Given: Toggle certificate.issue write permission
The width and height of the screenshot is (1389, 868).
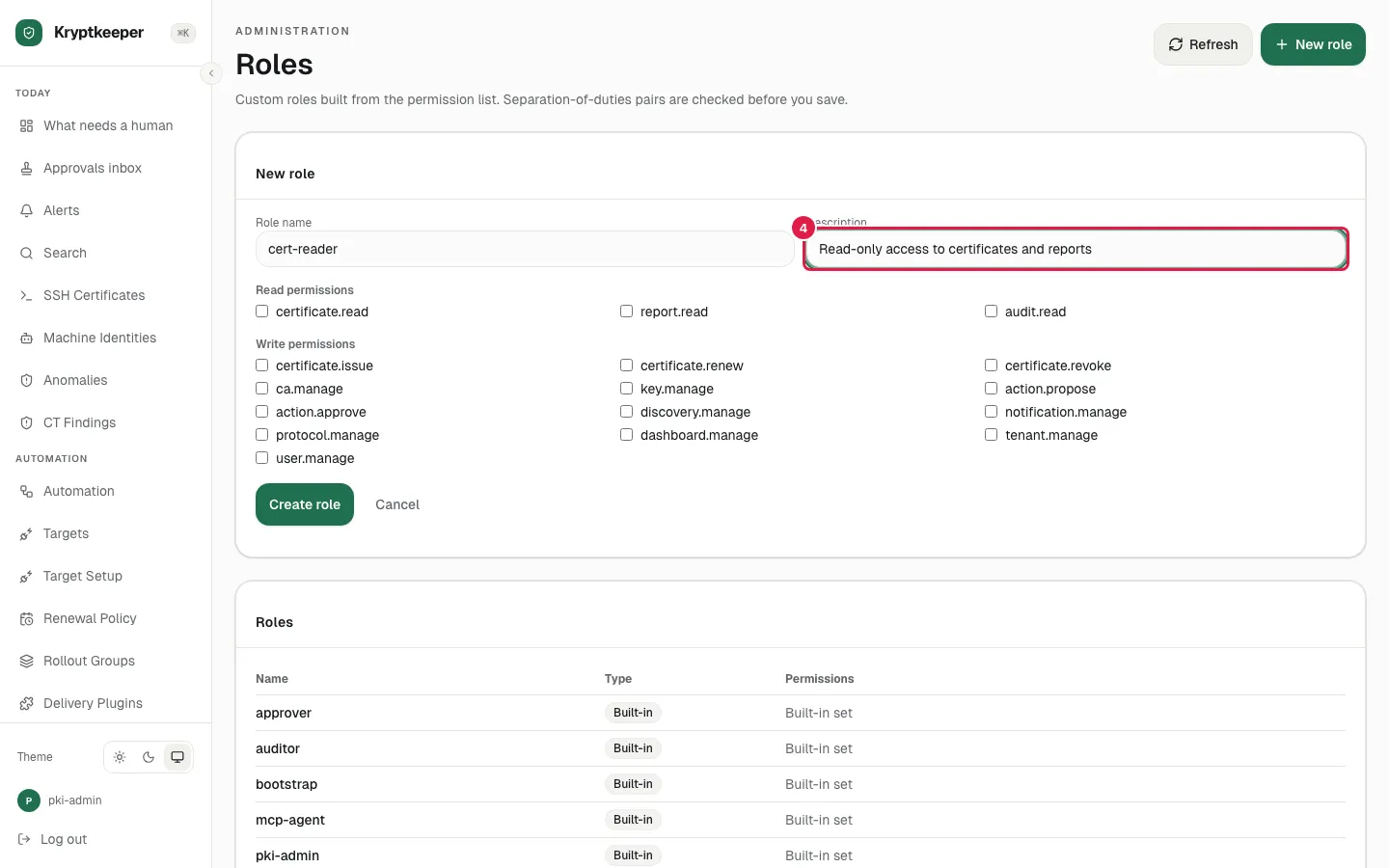Looking at the screenshot, I should pyautogui.click(x=261, y=366).
